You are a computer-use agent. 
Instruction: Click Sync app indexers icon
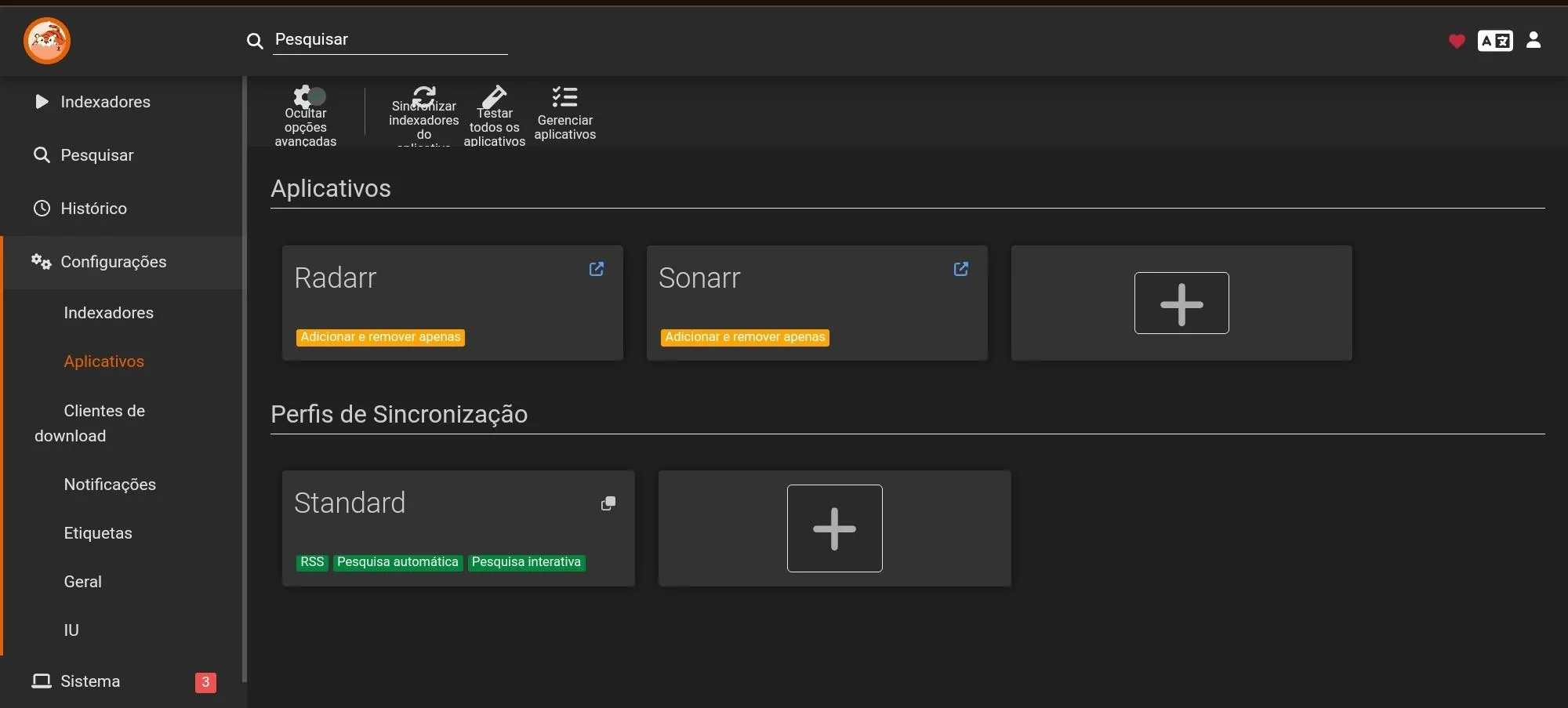(424, 96)
